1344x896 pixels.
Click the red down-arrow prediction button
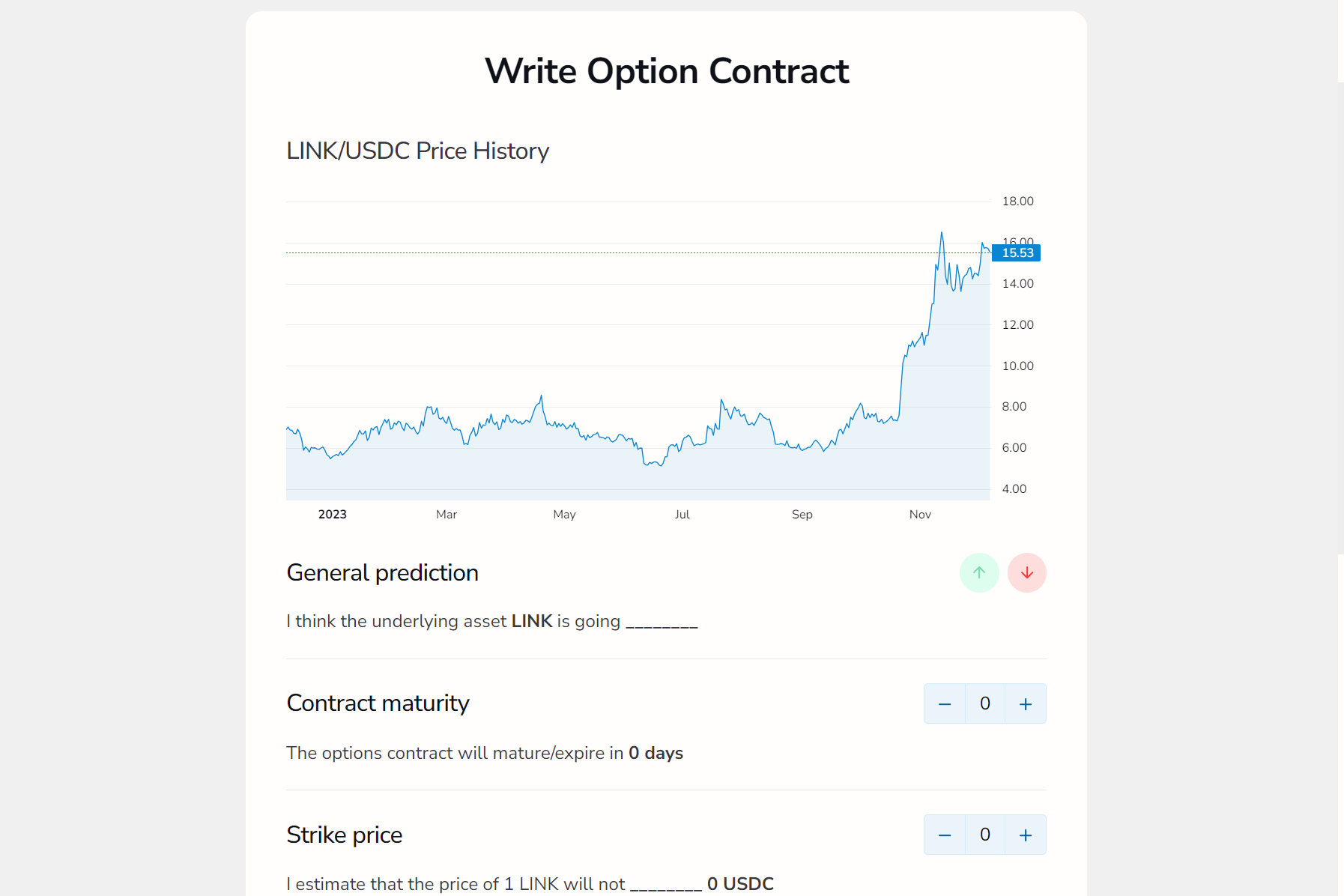pos(1027,573)
